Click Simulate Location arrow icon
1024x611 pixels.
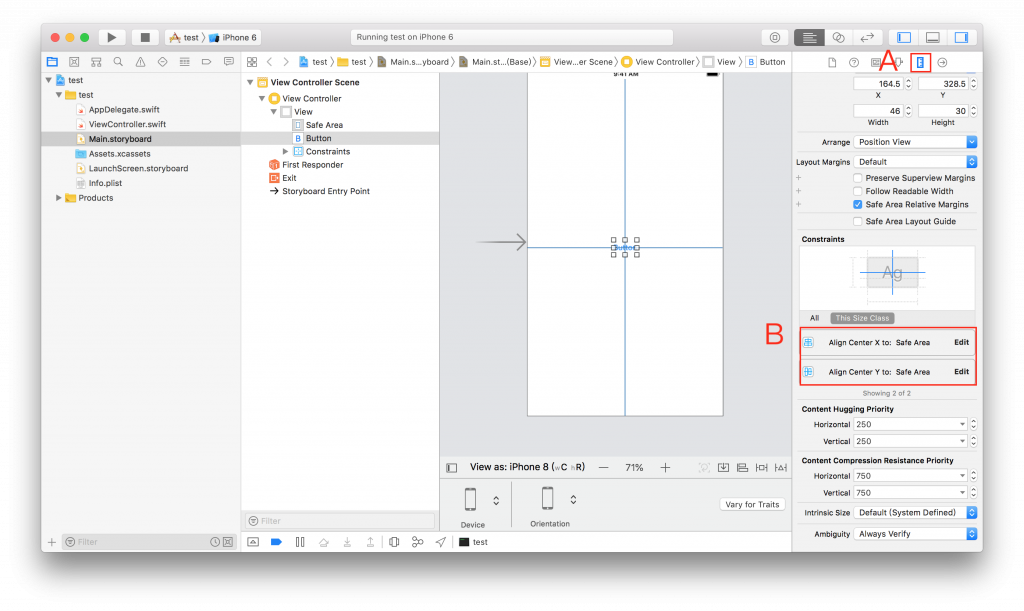tap(441, 542)
